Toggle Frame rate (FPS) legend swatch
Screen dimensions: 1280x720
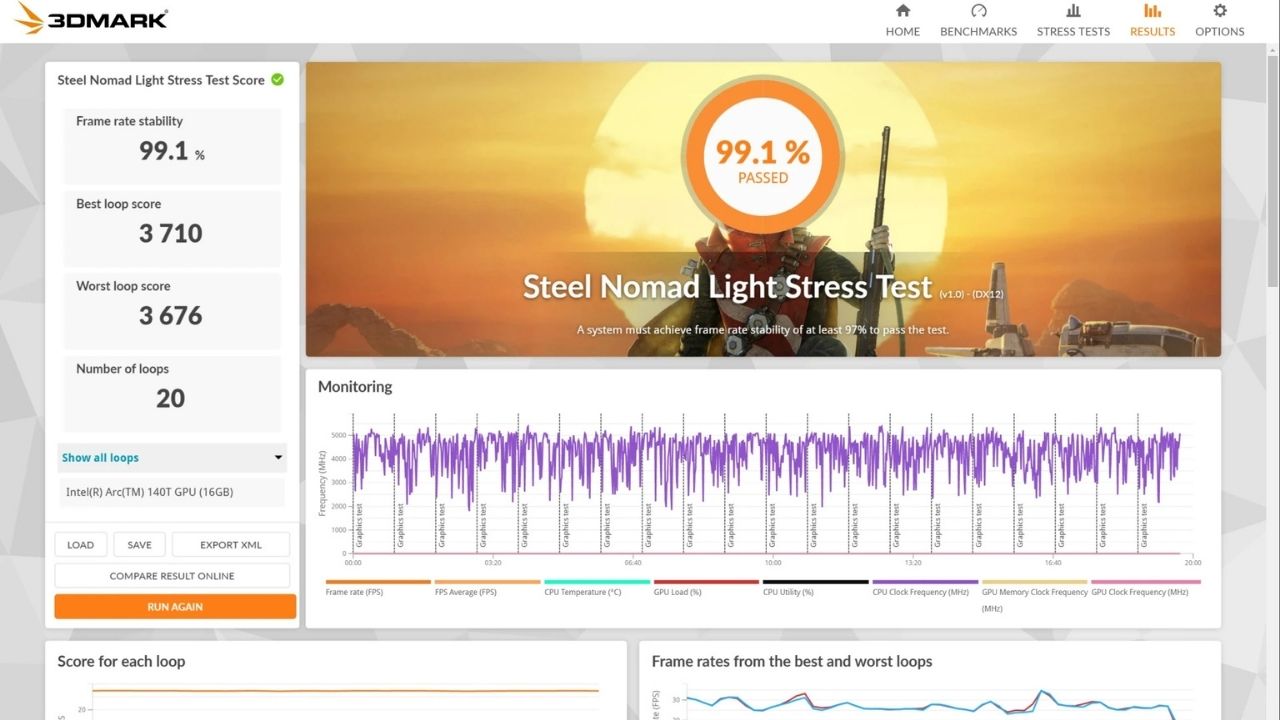tap(378, 582)
